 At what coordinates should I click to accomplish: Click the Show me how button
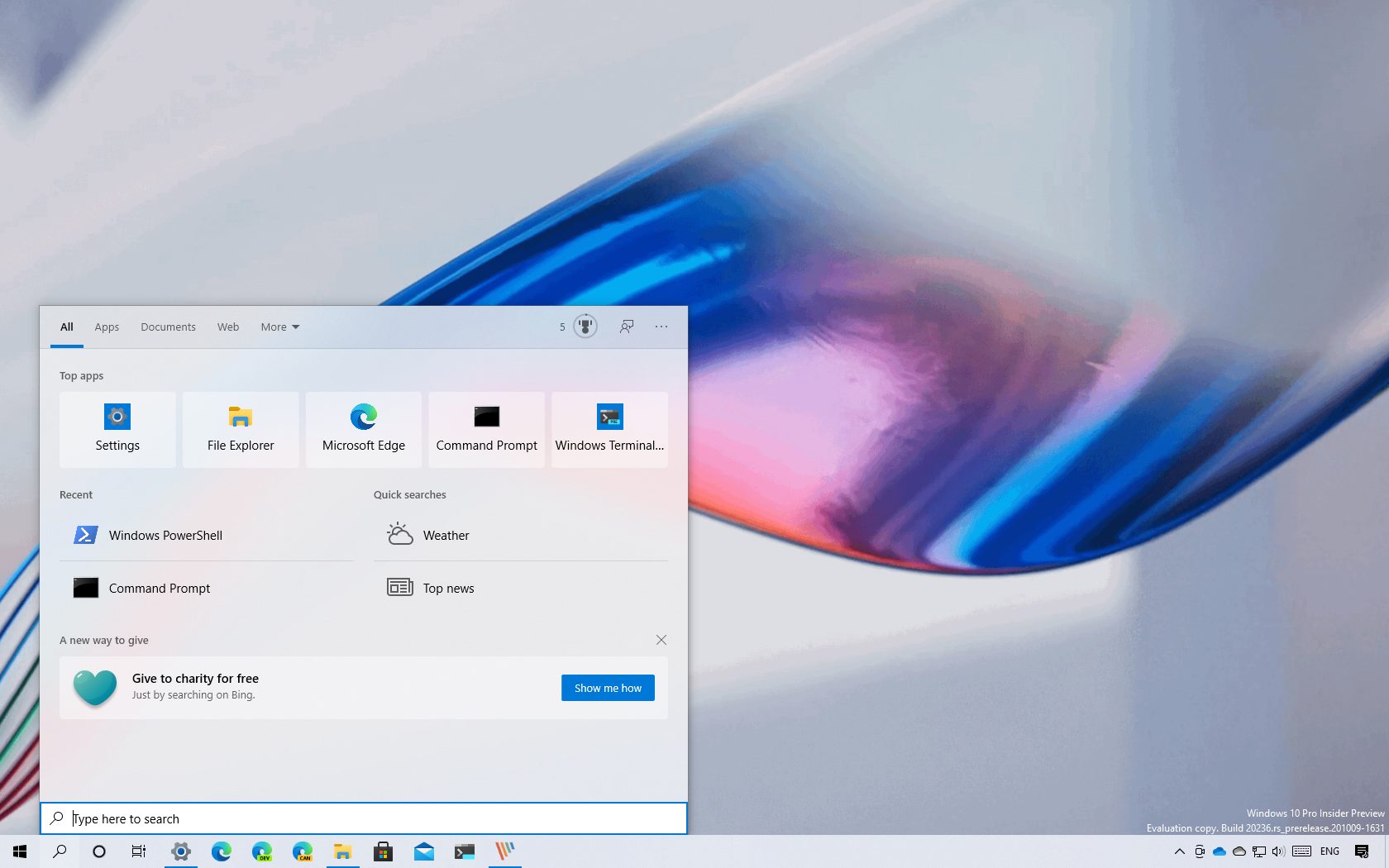[x=608, y=688]
